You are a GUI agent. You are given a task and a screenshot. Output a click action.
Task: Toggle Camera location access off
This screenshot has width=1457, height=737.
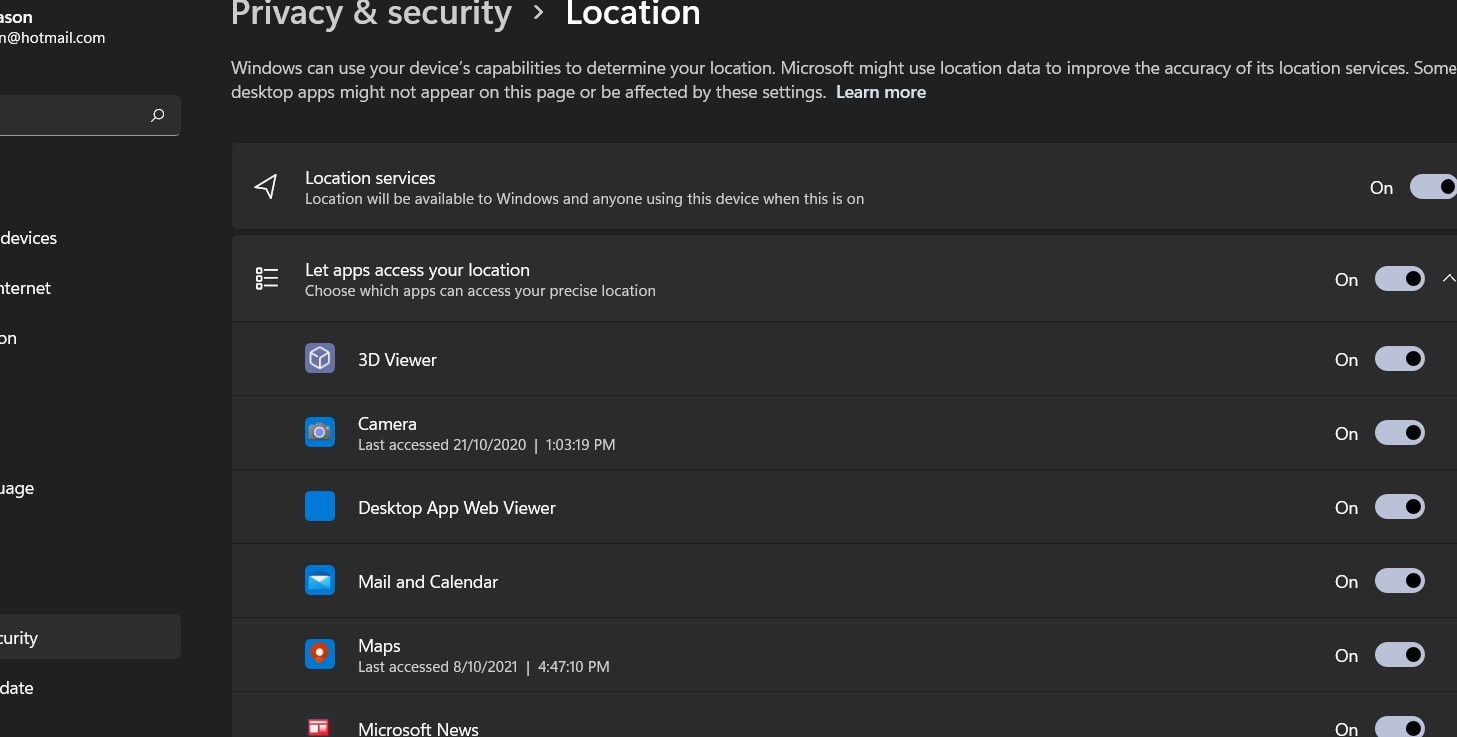[x=1400, y=433]
